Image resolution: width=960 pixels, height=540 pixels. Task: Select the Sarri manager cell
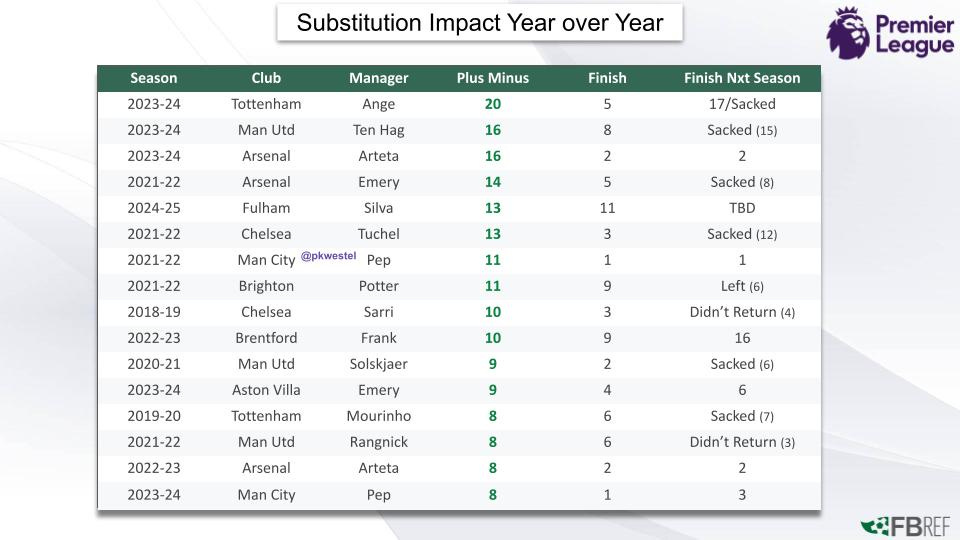379,312
